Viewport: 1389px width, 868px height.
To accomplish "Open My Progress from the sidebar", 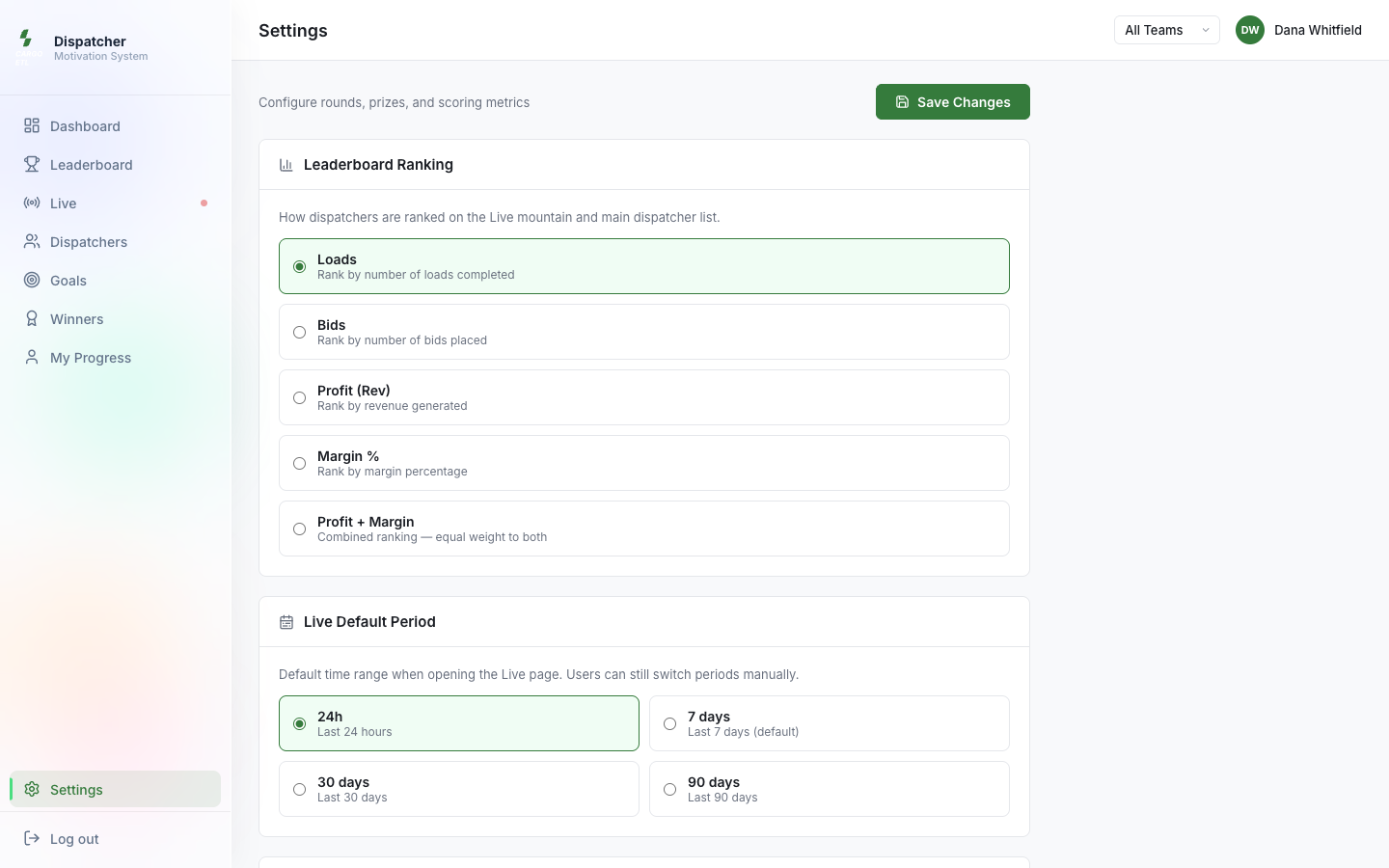I will click(116, 357).
